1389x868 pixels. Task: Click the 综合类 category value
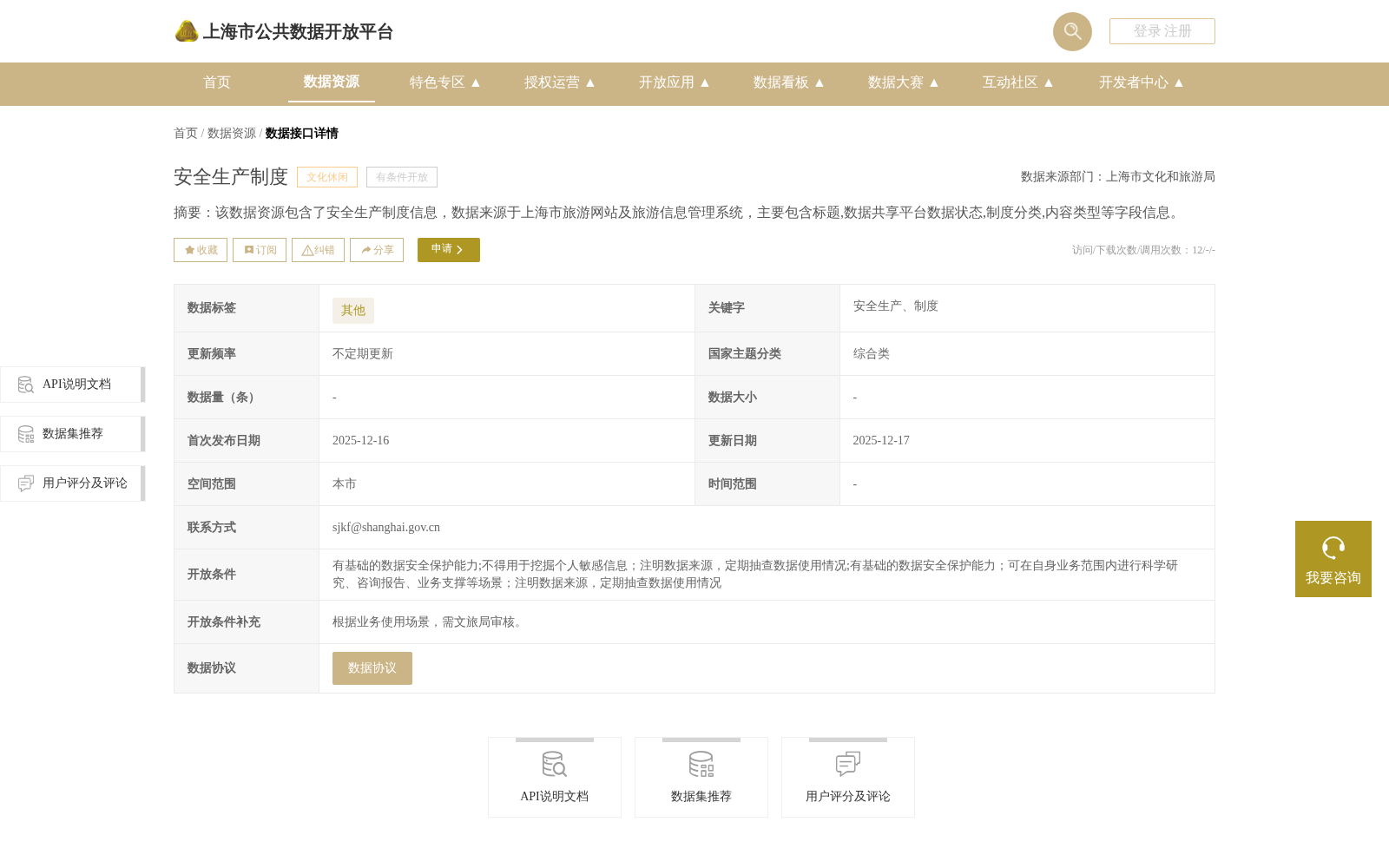click(x=872, y=354)
